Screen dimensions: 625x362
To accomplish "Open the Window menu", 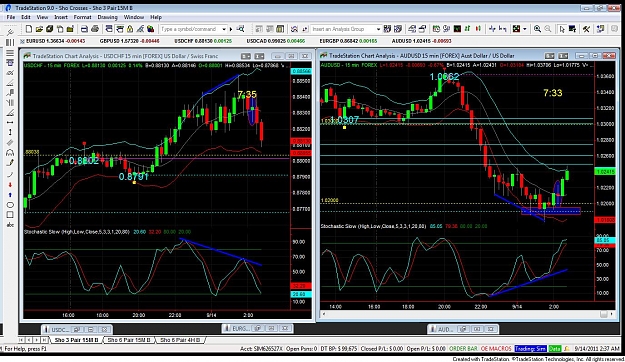I will click(x=134, y=17).
